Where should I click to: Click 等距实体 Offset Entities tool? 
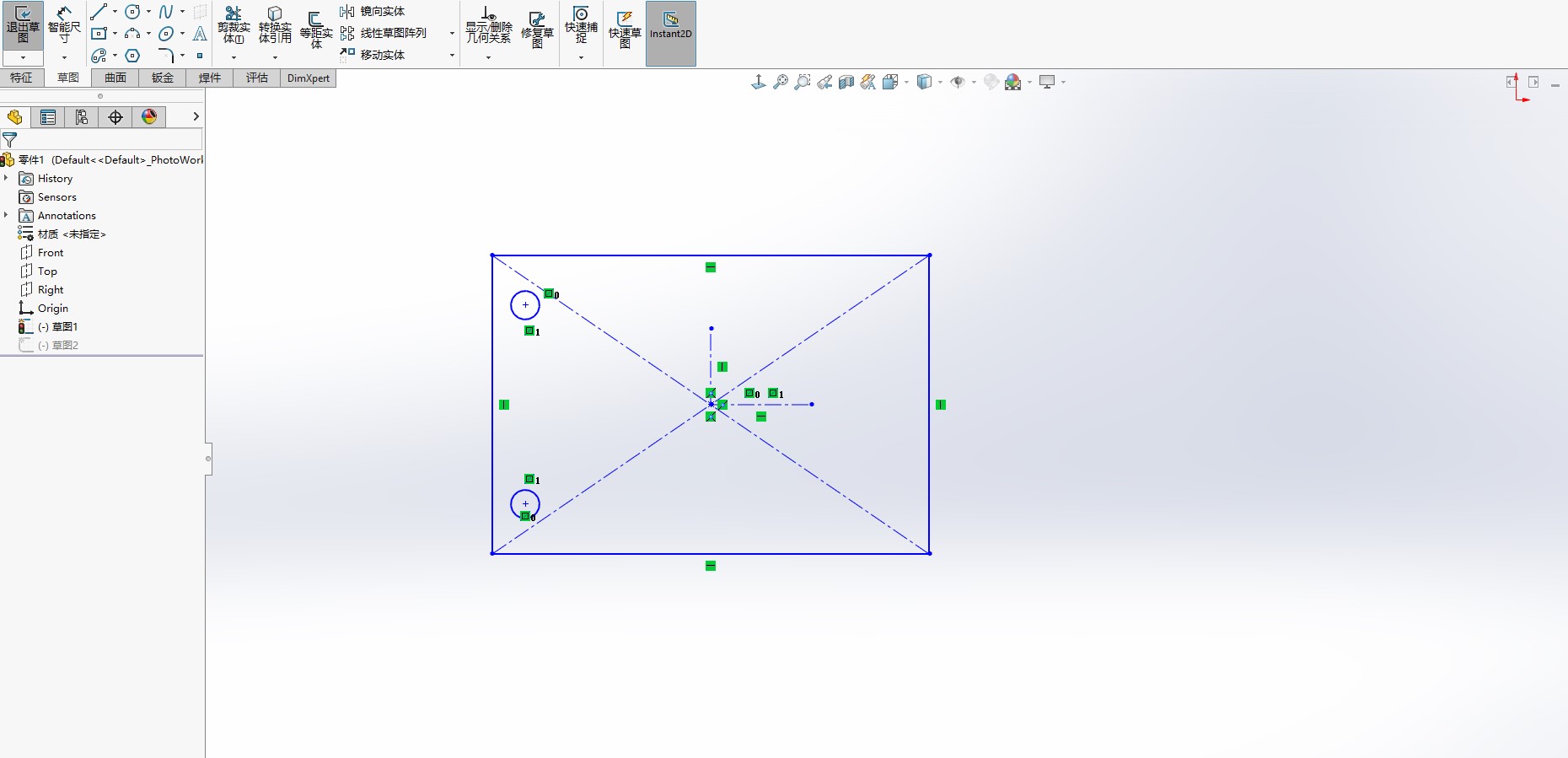point(316,30)
